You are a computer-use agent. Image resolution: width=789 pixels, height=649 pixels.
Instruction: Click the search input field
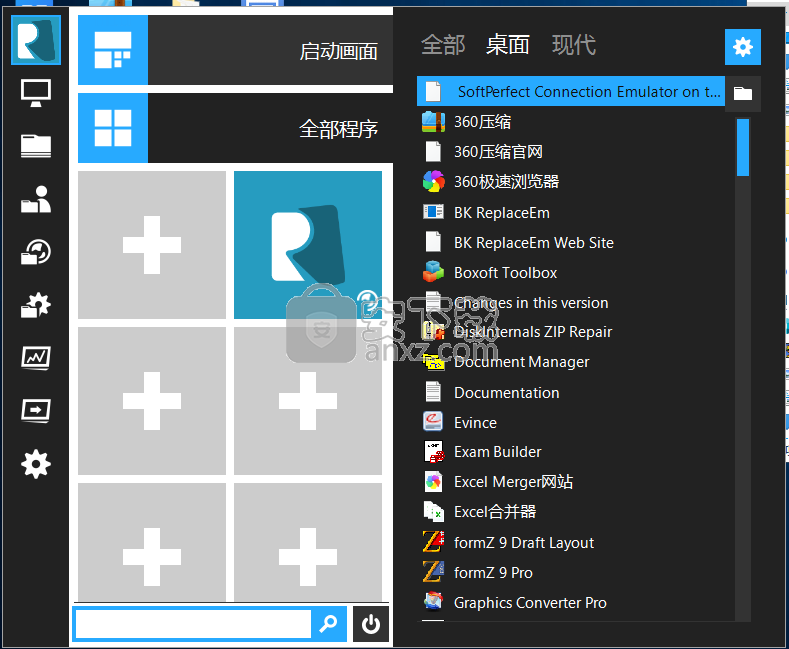coord(193,624)
